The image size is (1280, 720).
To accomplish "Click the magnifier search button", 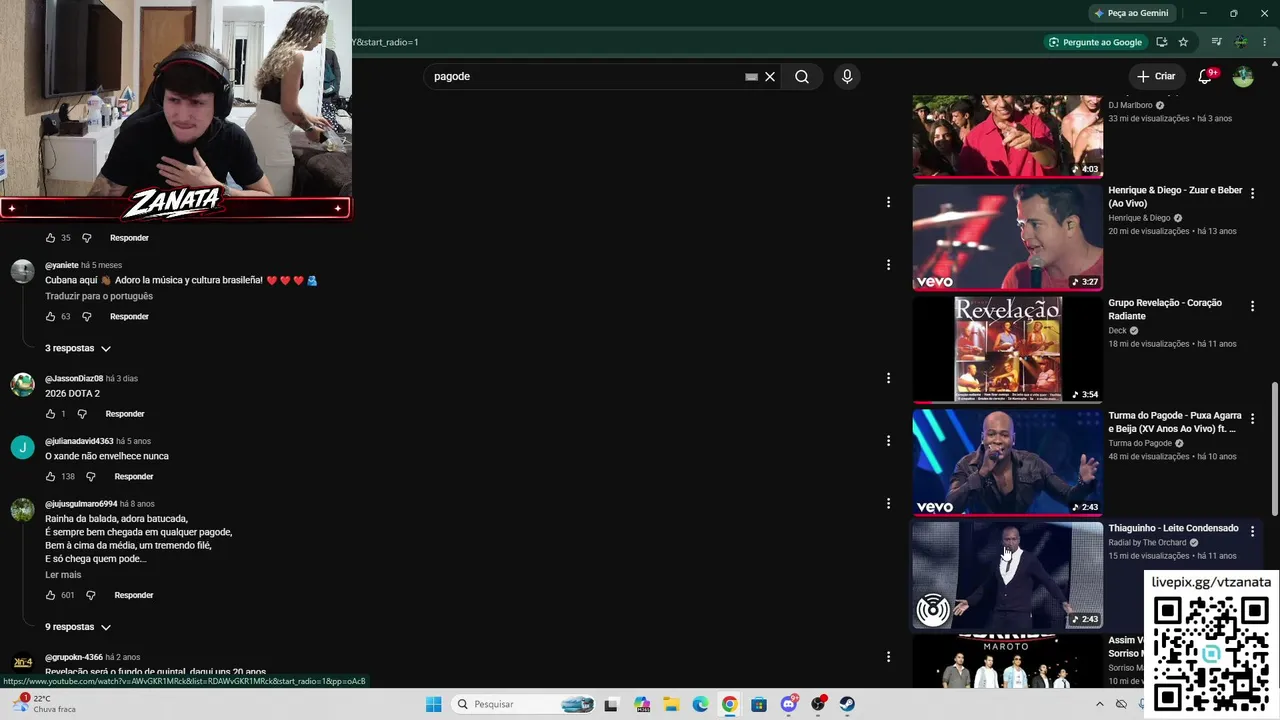I will click(802, 77).
